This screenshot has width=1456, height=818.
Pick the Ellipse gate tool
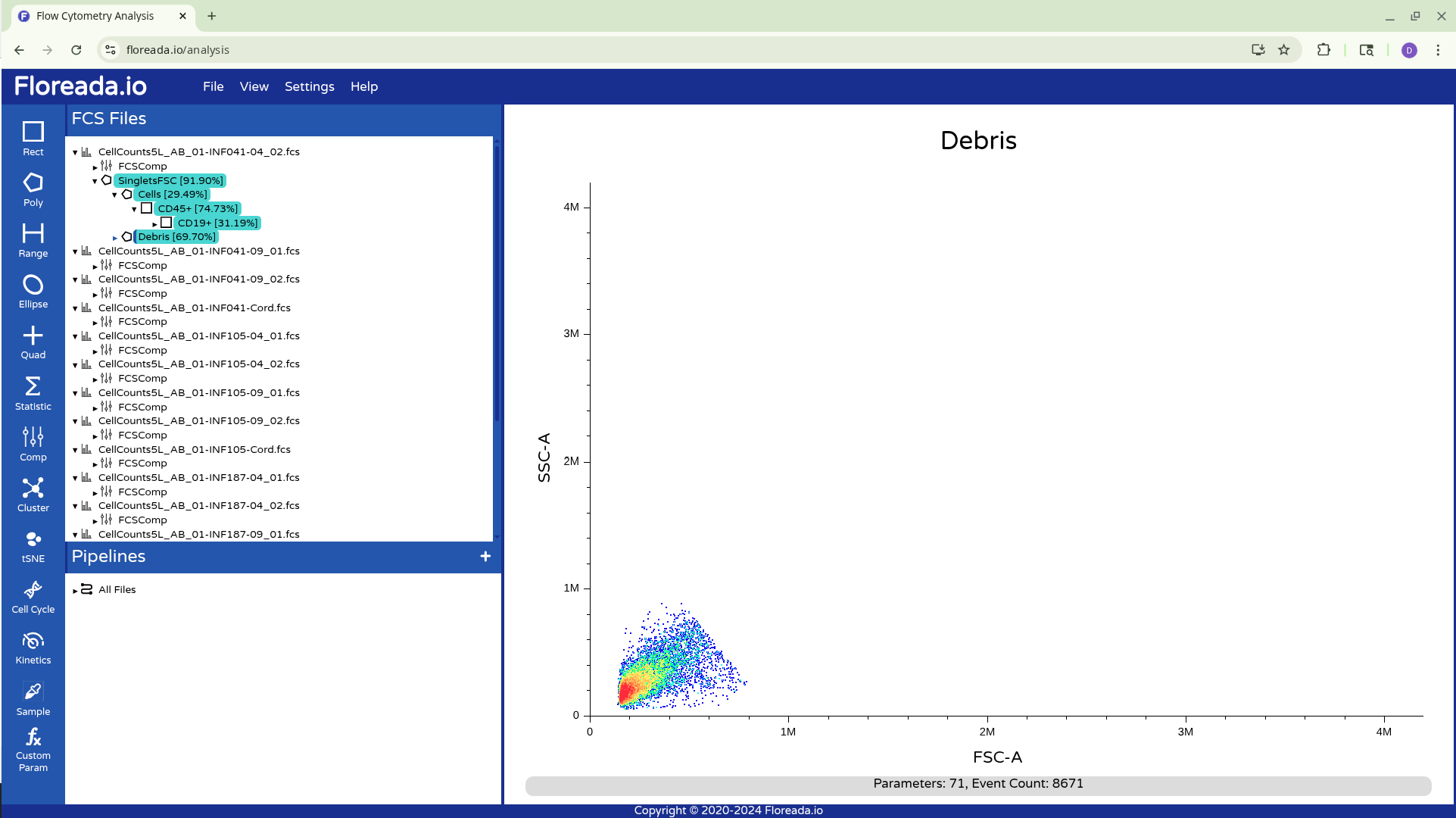(x=33, y=291)
